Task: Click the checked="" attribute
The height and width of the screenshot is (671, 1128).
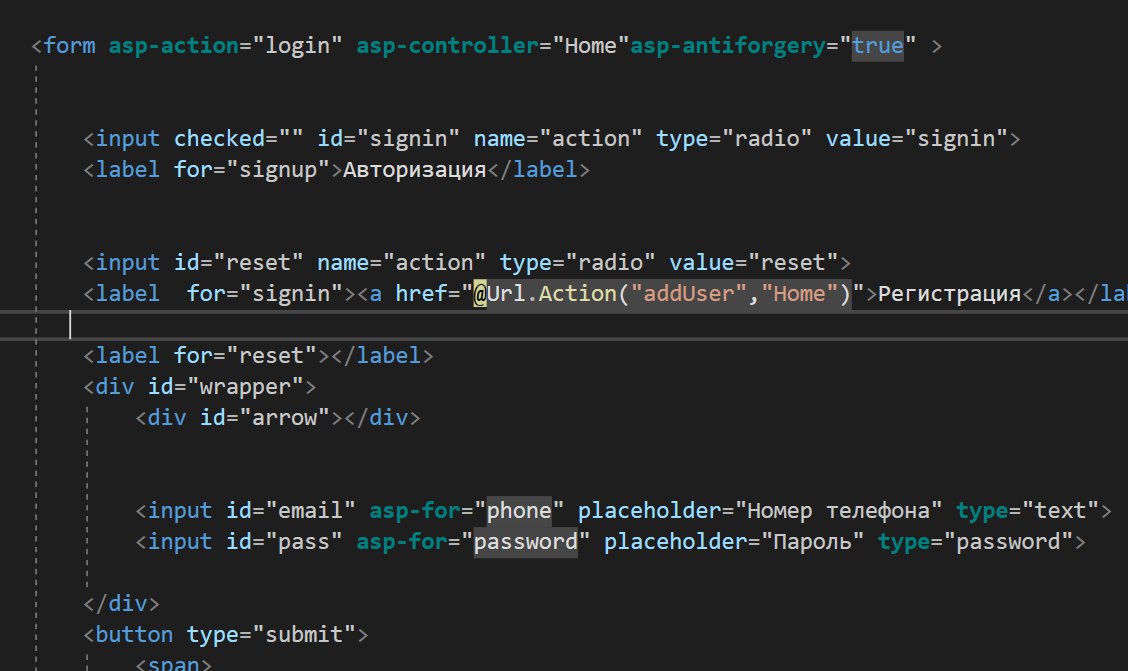Action: 238,138
